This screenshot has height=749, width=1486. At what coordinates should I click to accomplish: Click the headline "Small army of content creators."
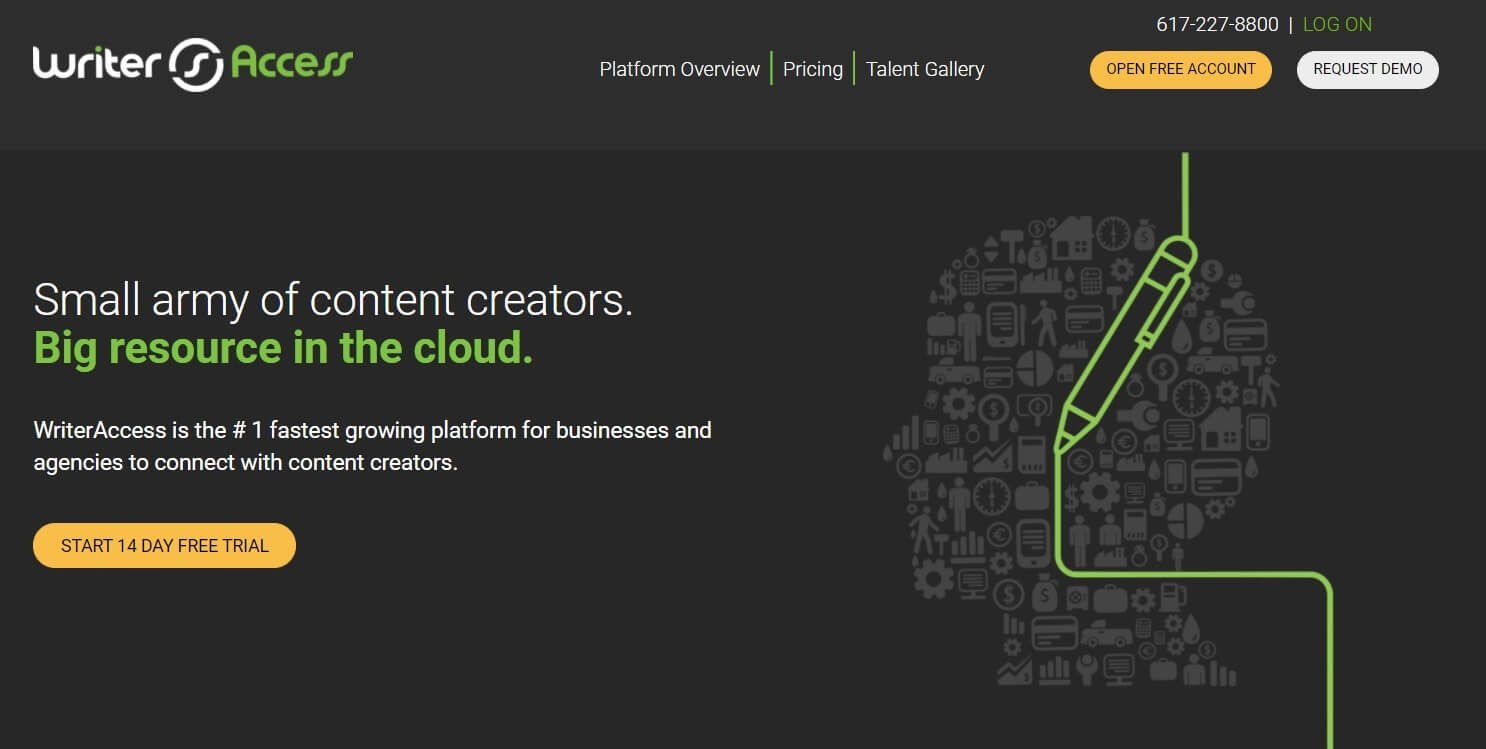point(333,299)
